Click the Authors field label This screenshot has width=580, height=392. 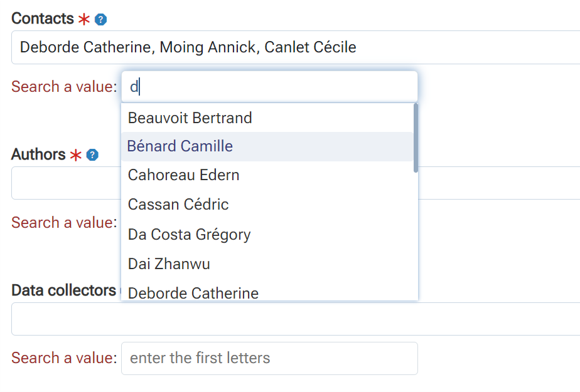pyautogui.click(x=38, y=154)
